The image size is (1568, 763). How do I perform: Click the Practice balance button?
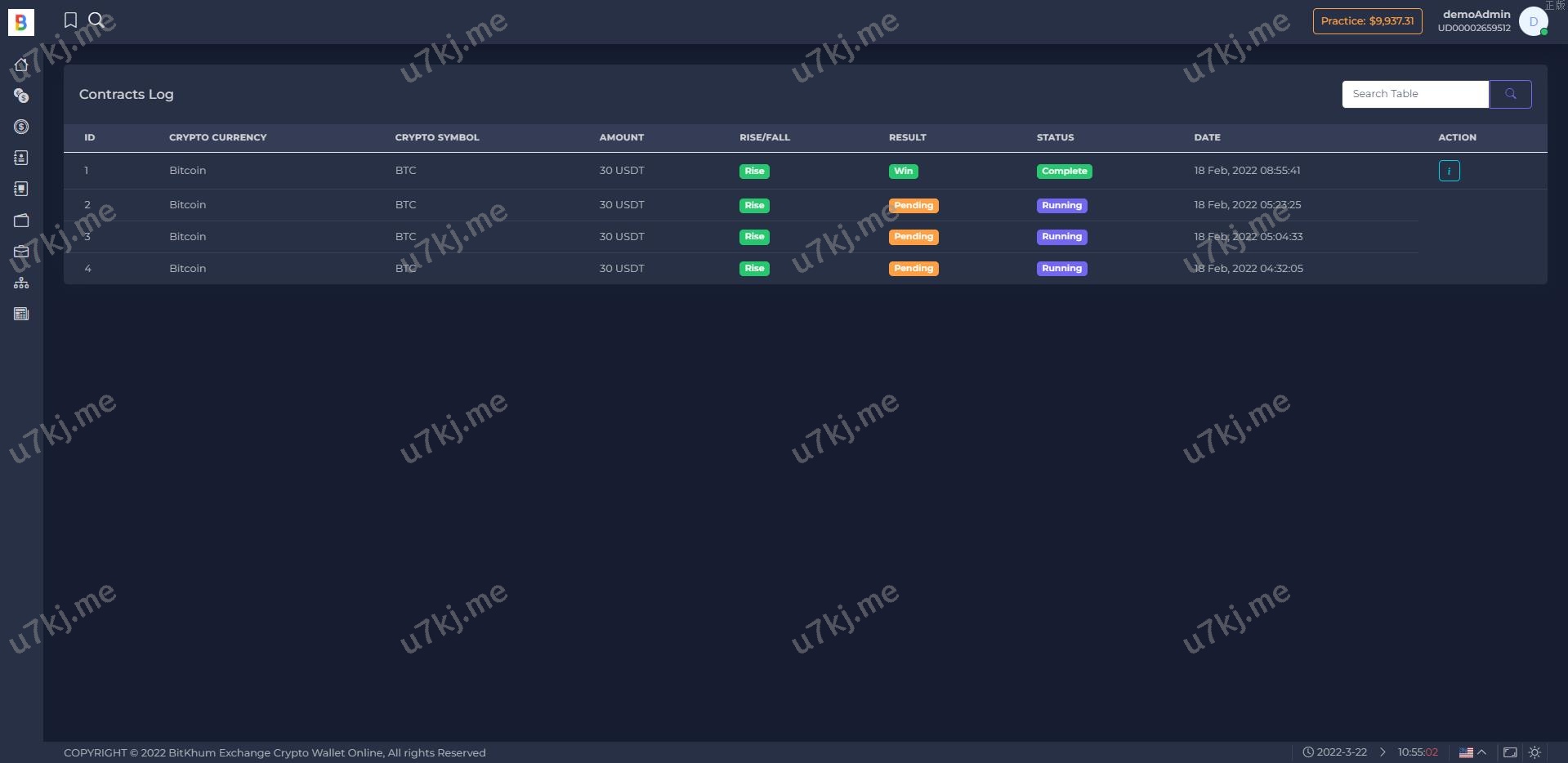click(x=1367, y=21)
